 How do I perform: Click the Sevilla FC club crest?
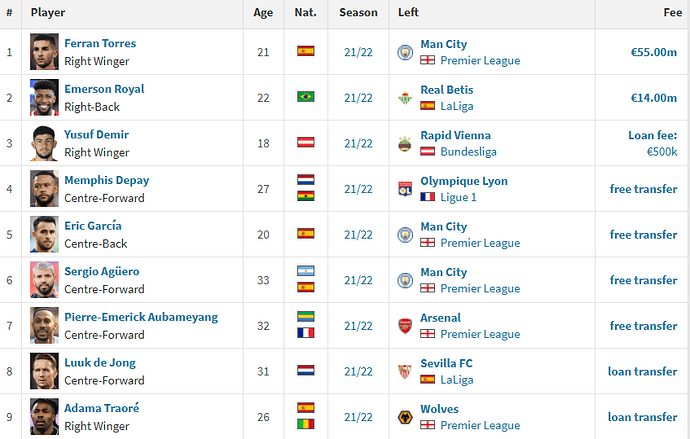(405, 372)
